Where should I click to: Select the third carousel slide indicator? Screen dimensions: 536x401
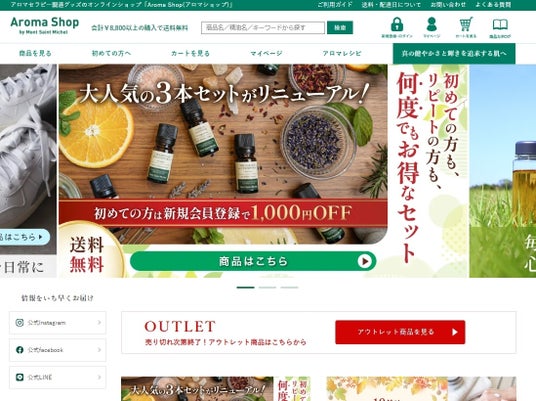(289, 288)
